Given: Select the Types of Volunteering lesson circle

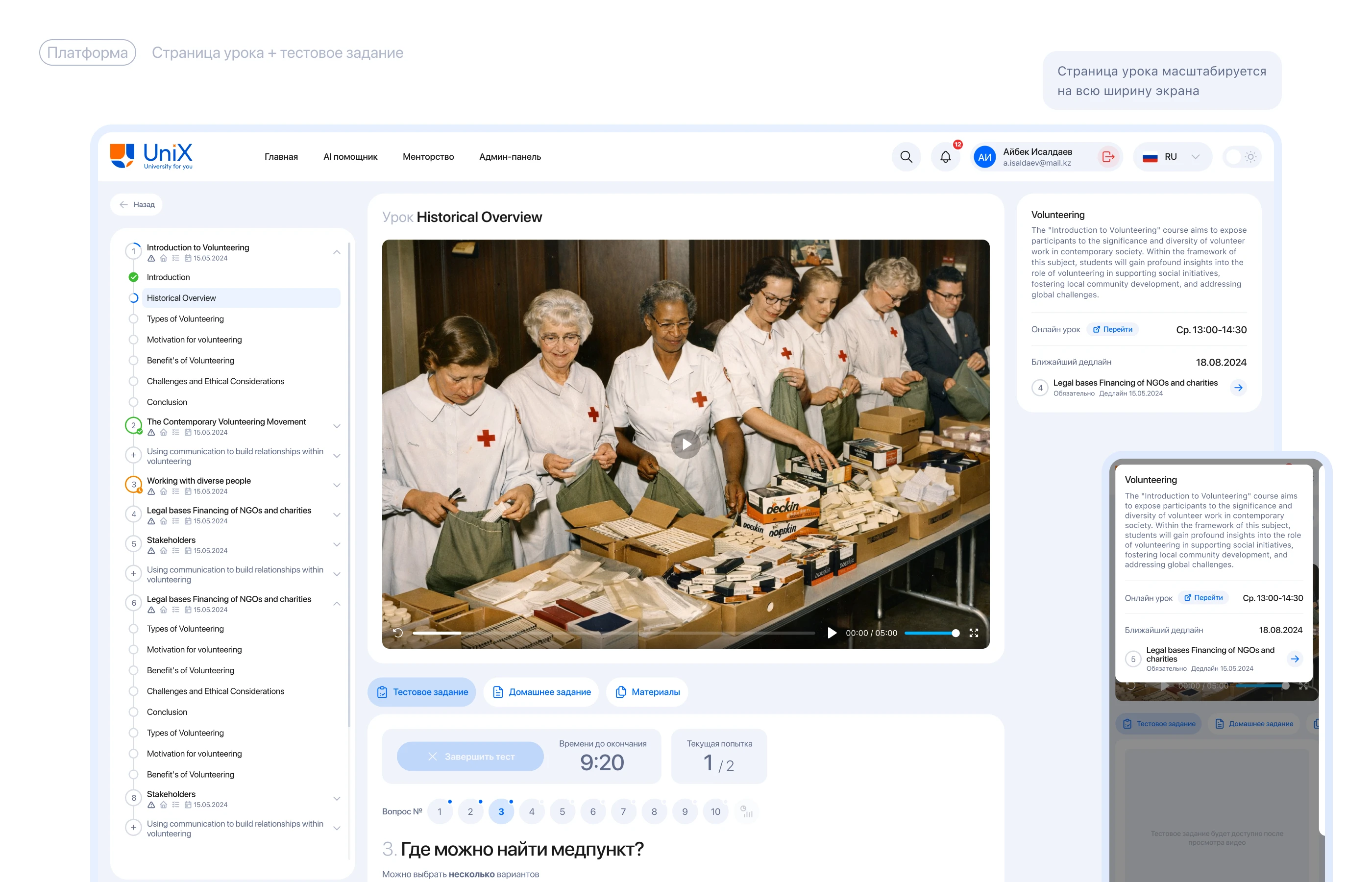Looking at the screenshot, I should pos(133,319).
